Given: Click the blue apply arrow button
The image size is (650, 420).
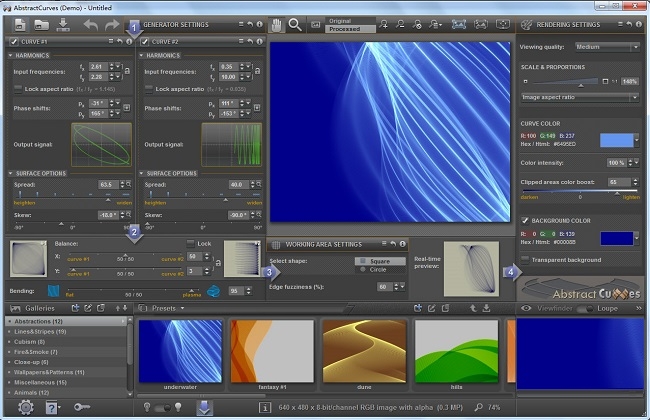Looking at the screenshot, I should [x=205, y=407].
